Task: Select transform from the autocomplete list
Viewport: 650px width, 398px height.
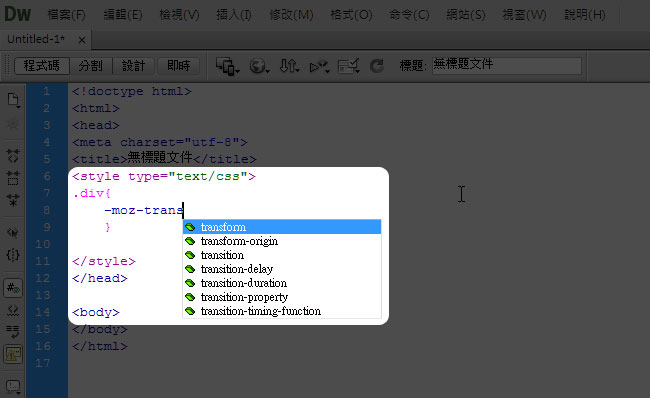Action: [x=282, y=227]
